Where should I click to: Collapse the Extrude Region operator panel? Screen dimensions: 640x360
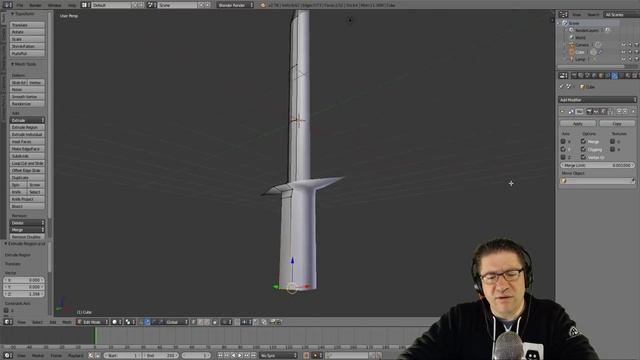(x=24, y=244)
